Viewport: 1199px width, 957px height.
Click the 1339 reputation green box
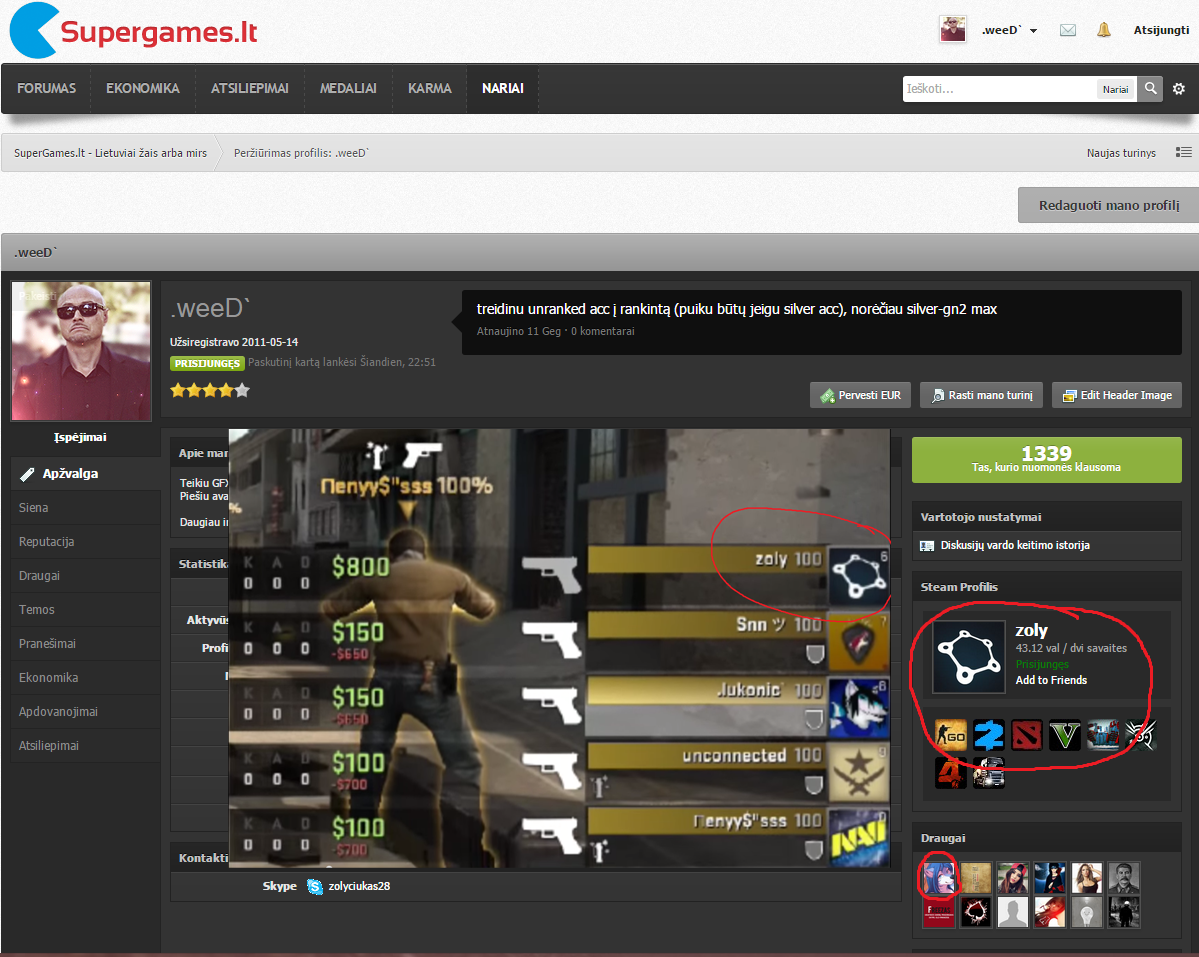click(1047, 459)
